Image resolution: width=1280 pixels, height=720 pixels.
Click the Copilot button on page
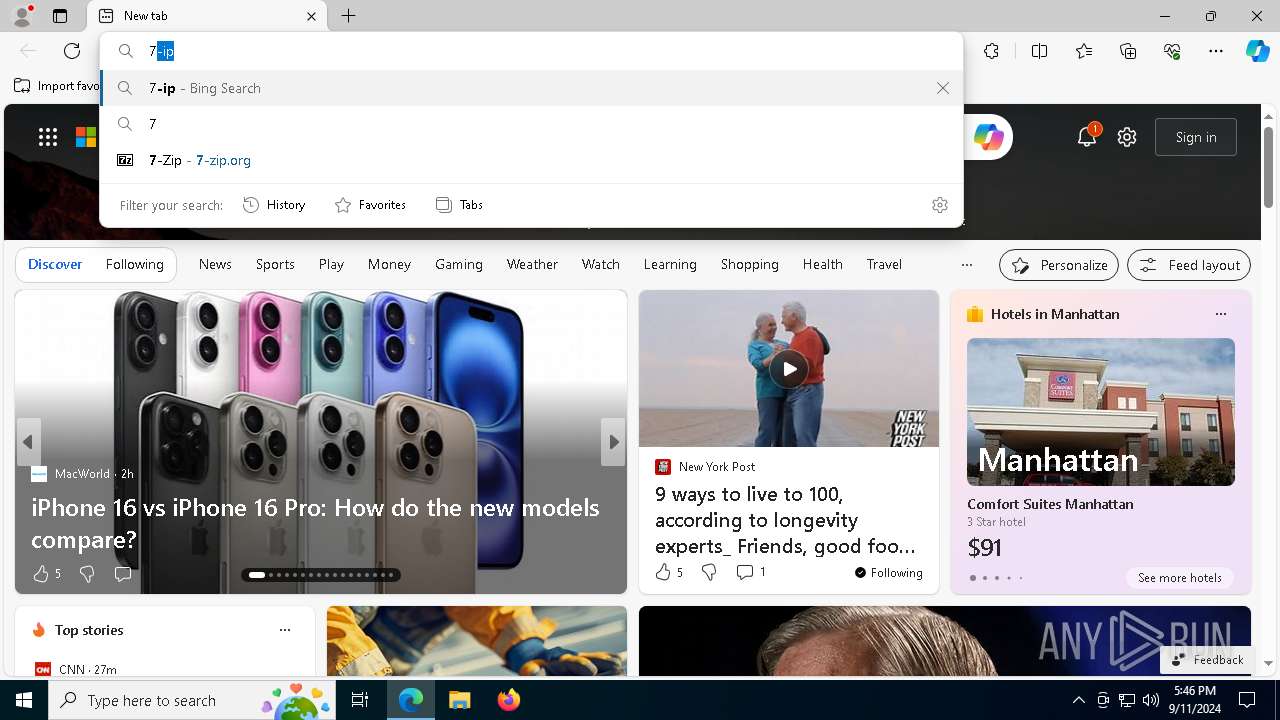click(x=988, y=137)
